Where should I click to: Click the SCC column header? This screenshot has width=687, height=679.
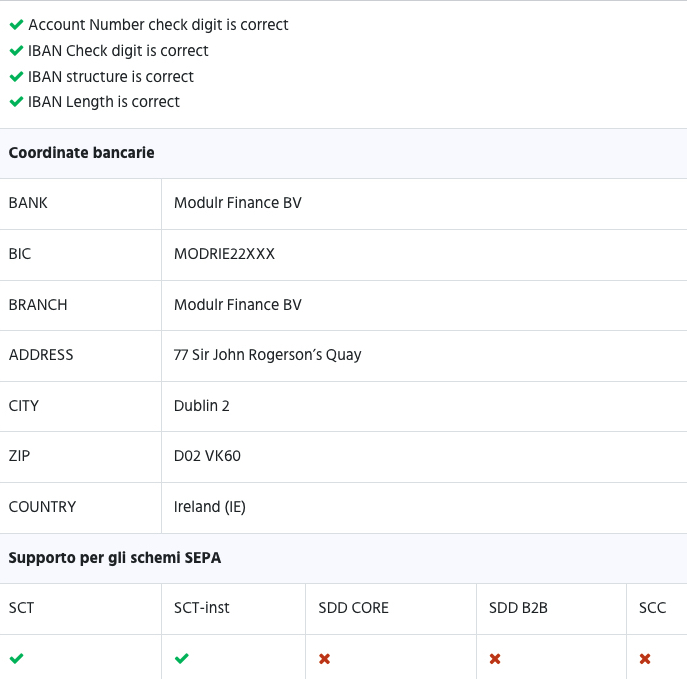coord(652,608)
